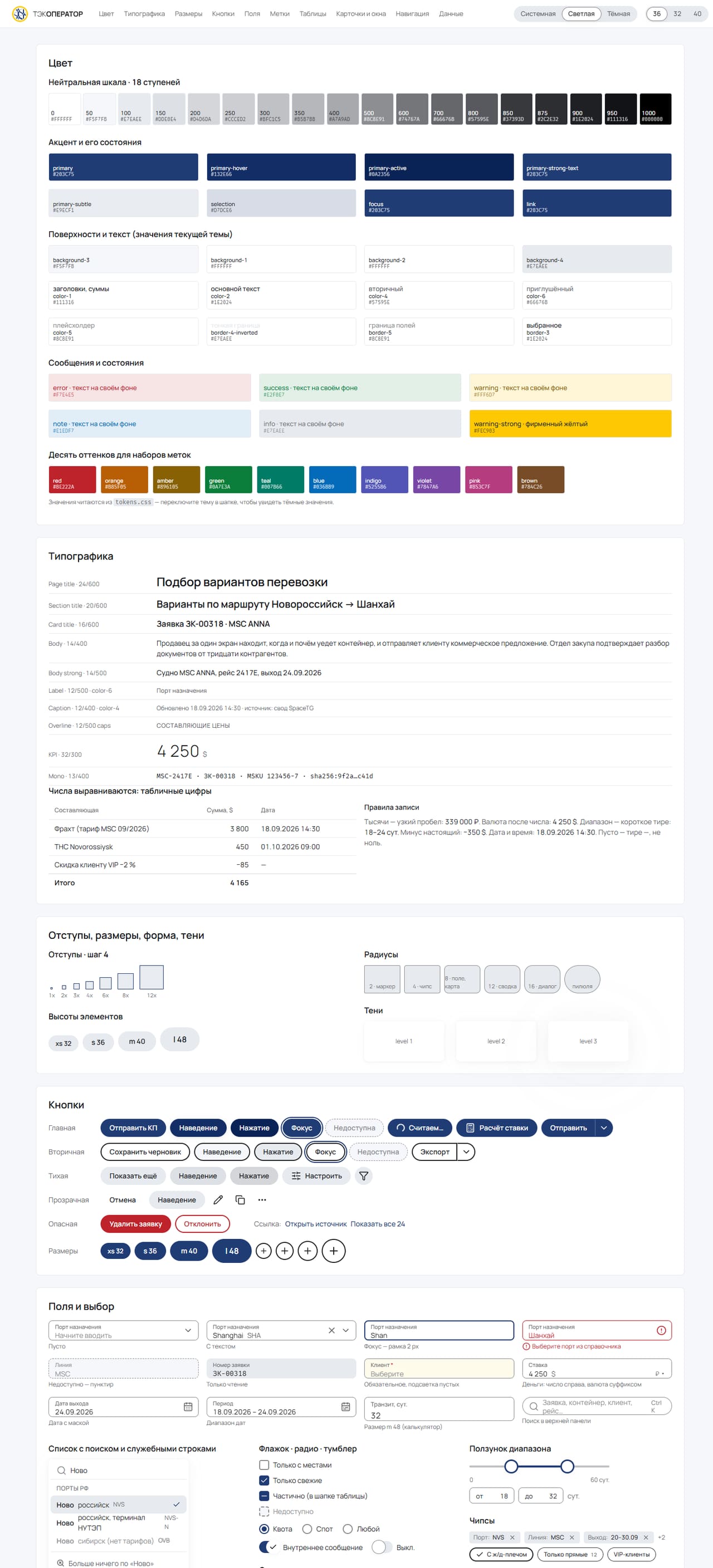Clear the Shanghai SHA port field
713x1568 pixels.
(331, 1330)
